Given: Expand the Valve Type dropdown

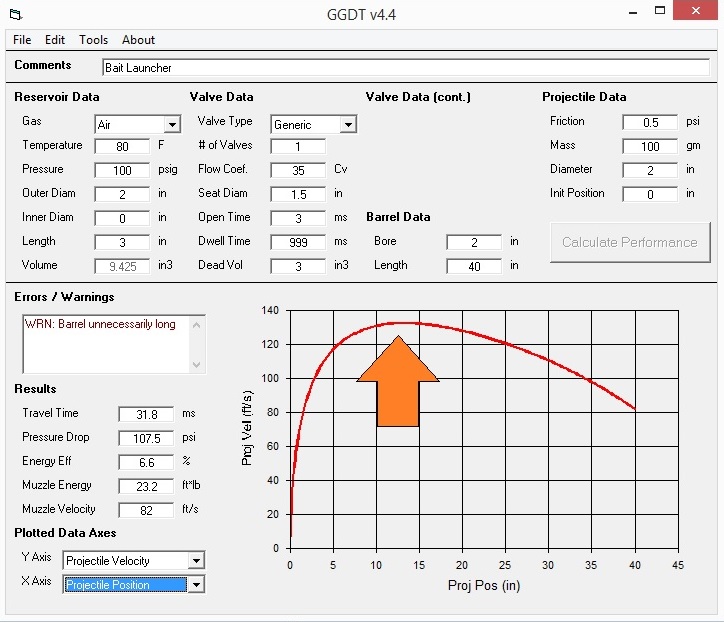Looking at the screenshot, I should click(348, 125).
